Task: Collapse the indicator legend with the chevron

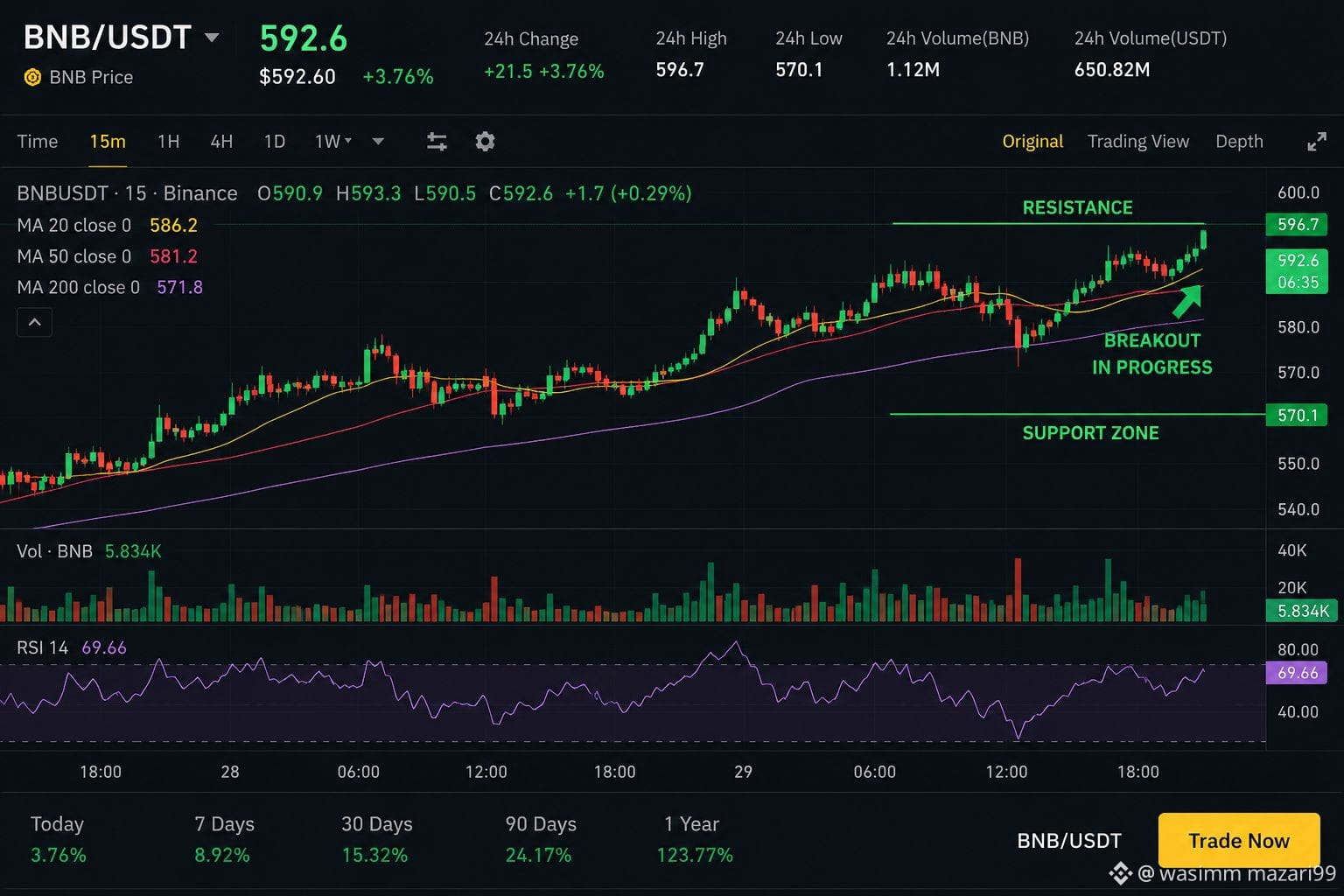Action: (x=34, y=322)
